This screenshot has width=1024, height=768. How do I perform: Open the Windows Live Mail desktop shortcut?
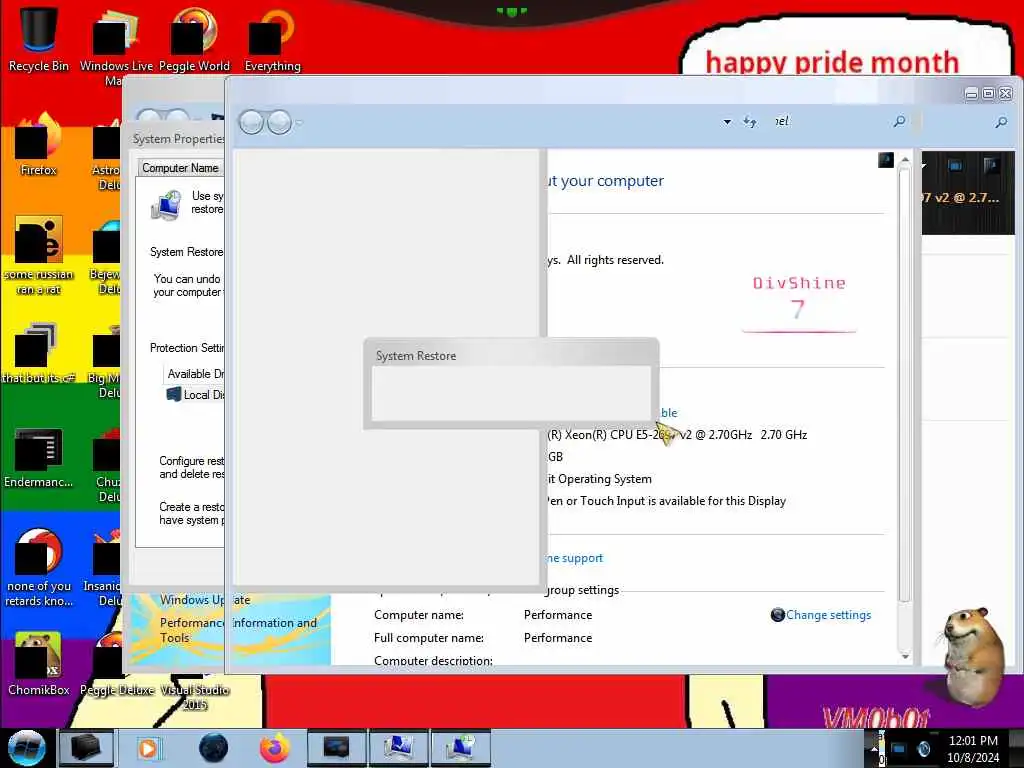pos(116,46)
